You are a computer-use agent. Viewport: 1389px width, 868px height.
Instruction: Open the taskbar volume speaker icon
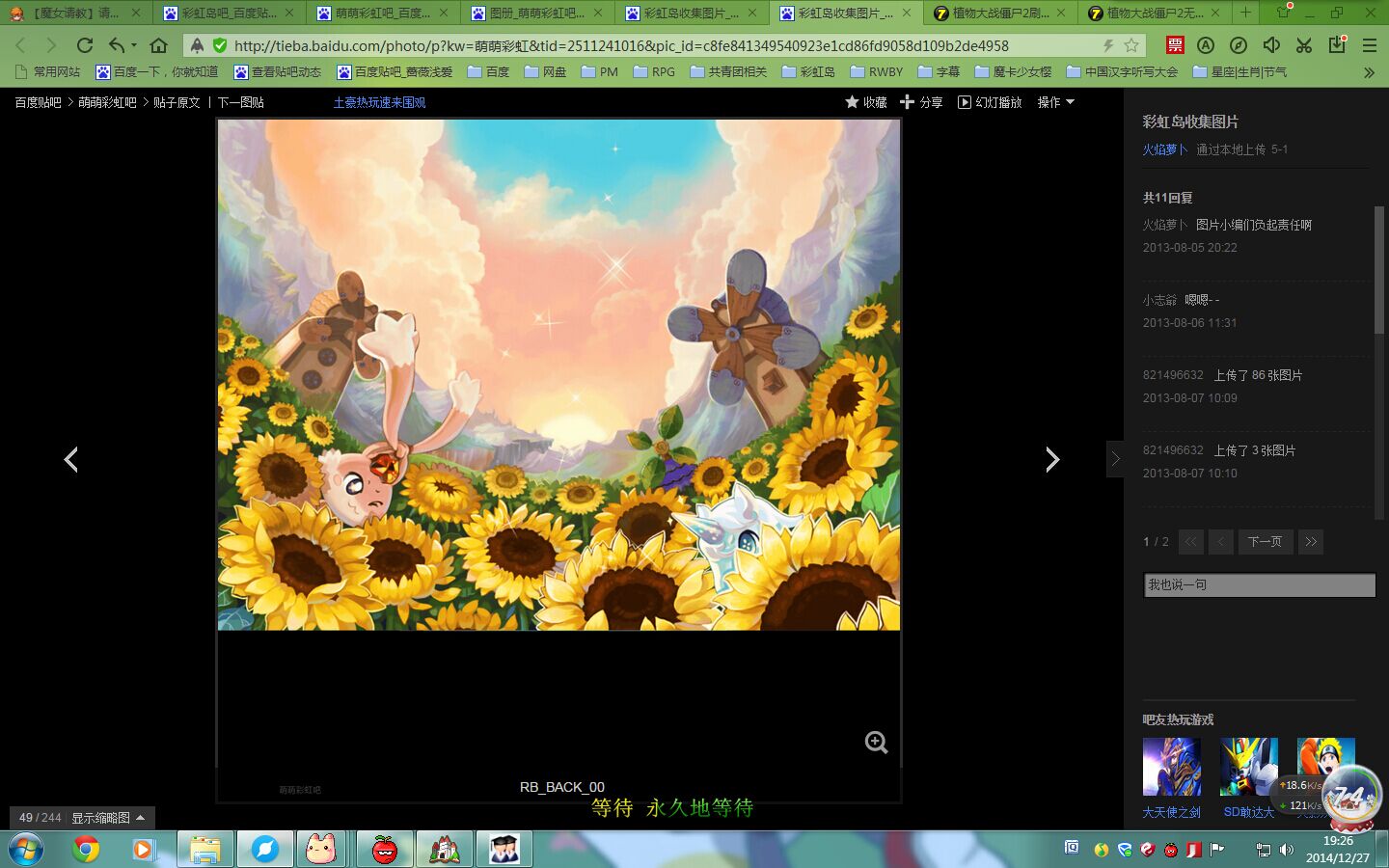(1286, 850)
